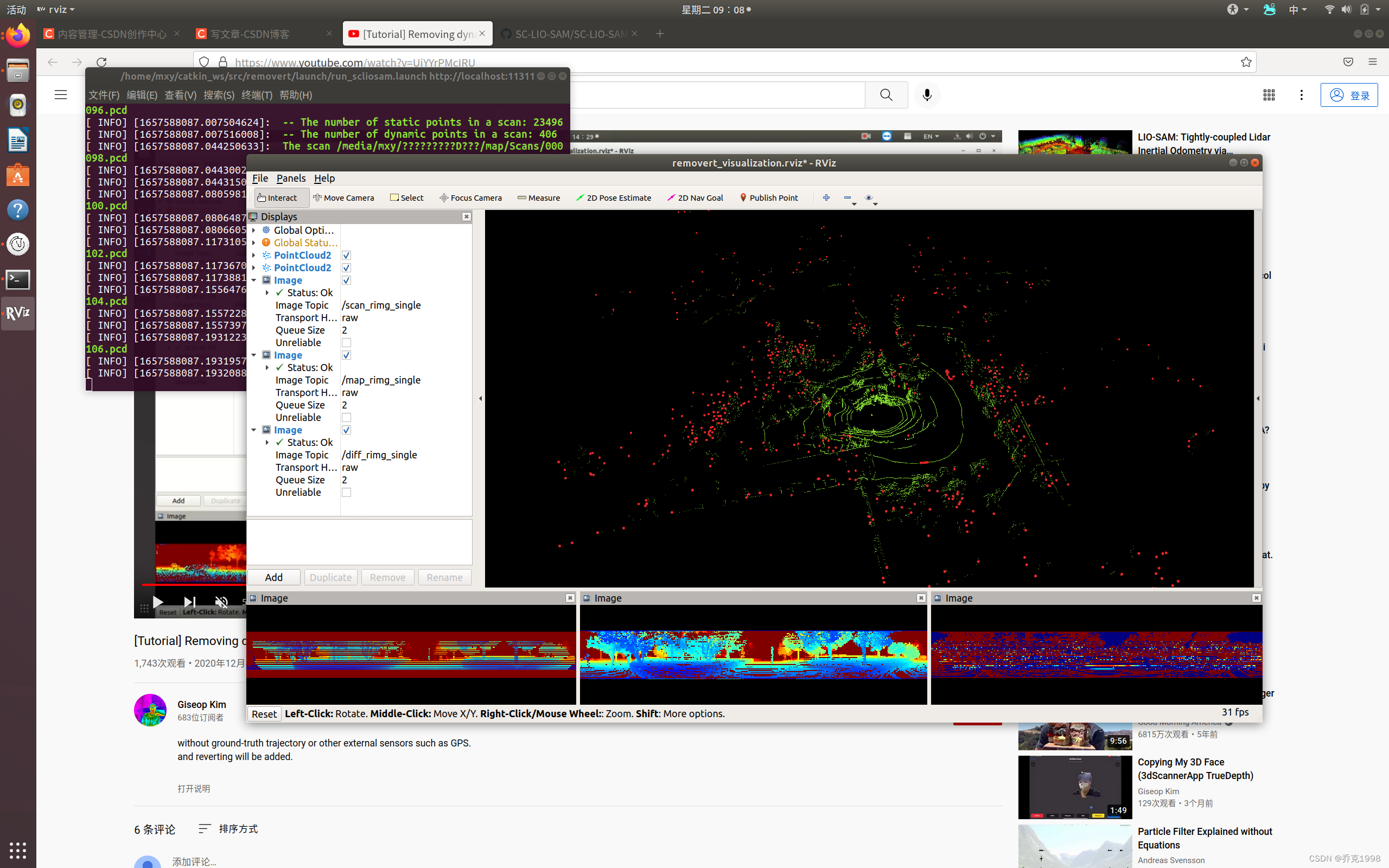Switch to the 写文章-CSDN博客 tab
1389x868 pixels.
(264, 34)
